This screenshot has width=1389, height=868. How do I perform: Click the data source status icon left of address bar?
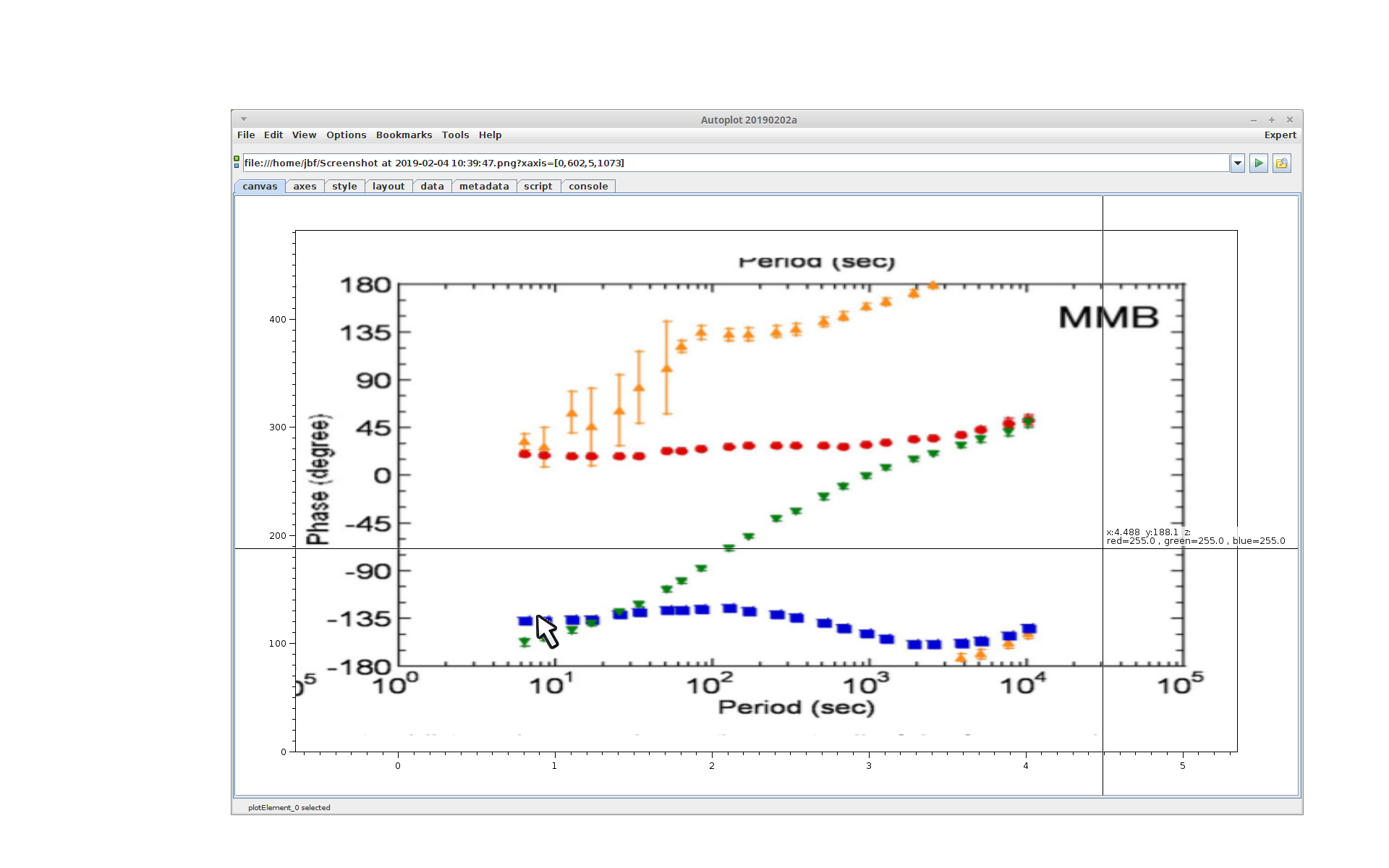coord(237,162)
